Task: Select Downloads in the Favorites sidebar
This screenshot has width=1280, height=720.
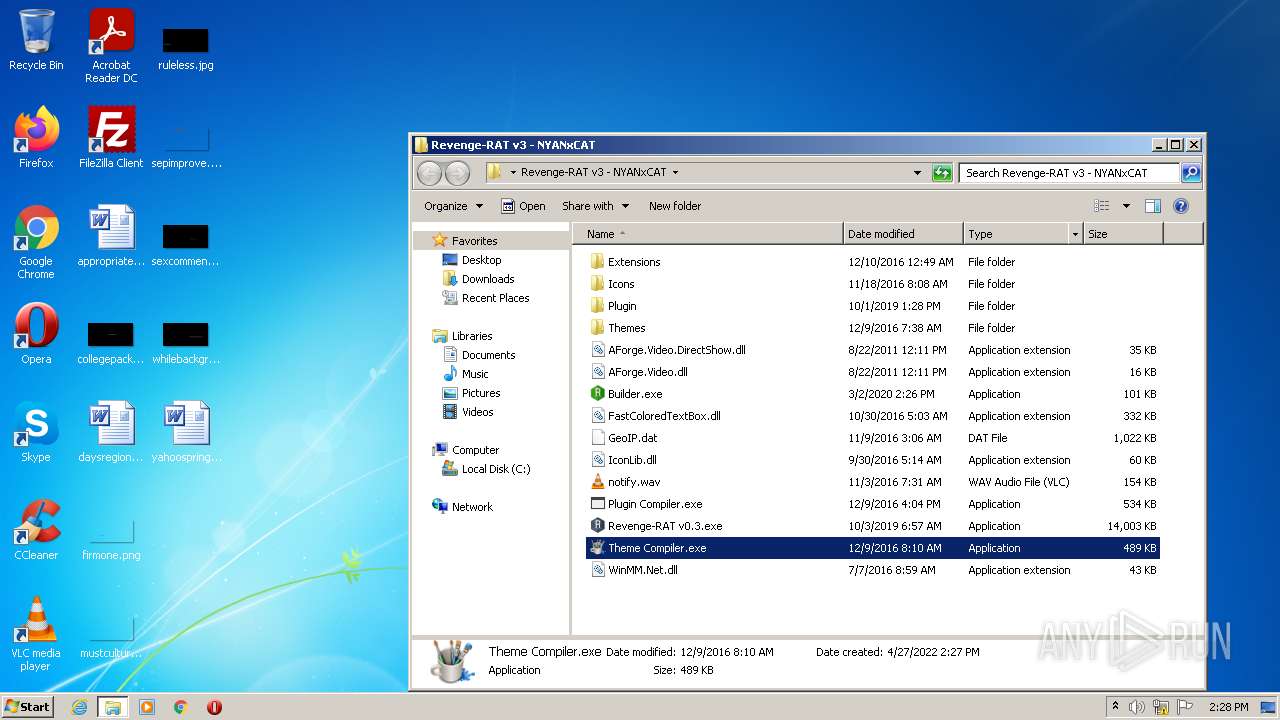Action: (x=487, y=279)
